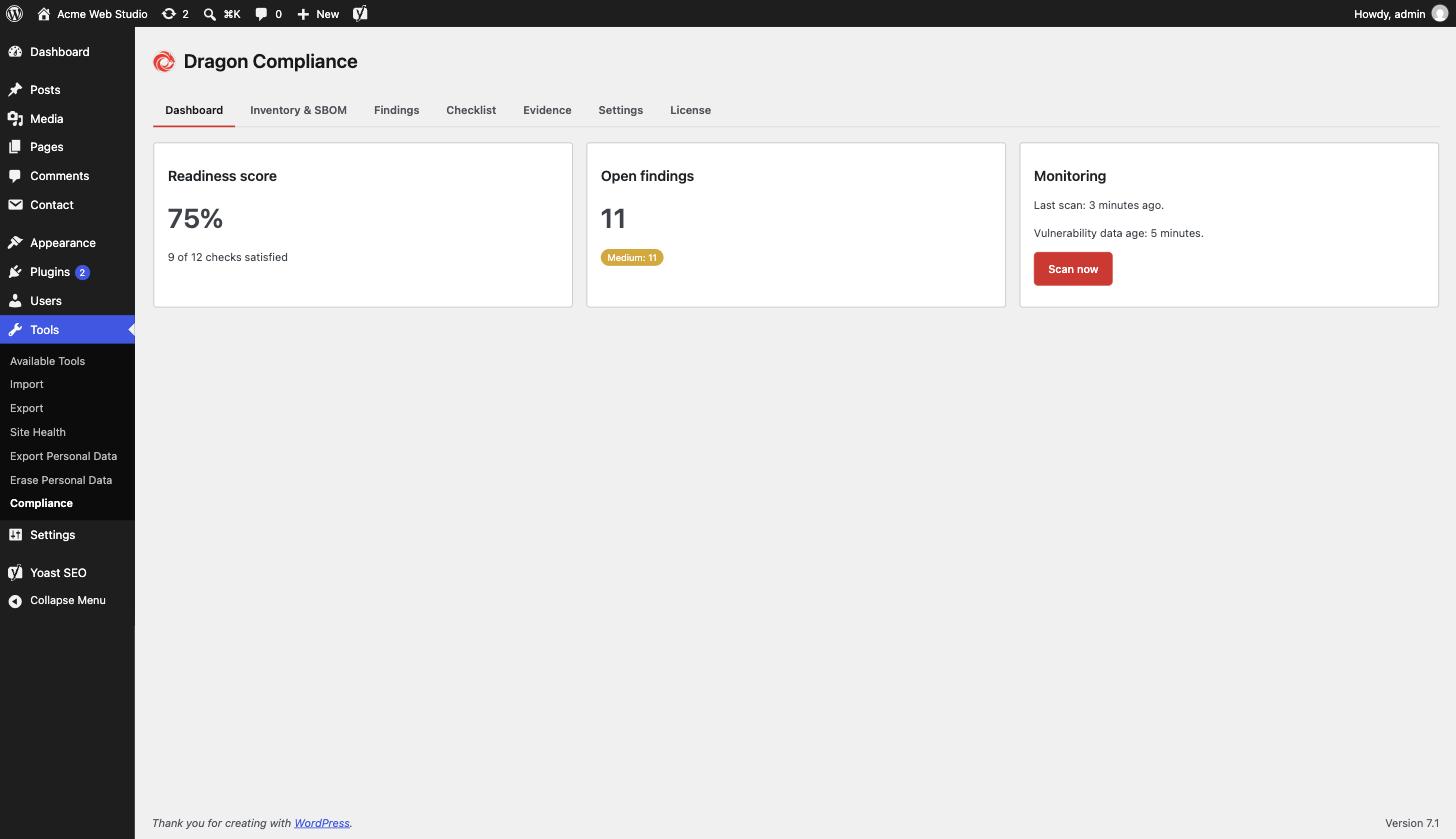Open the Findings tab

396,110
